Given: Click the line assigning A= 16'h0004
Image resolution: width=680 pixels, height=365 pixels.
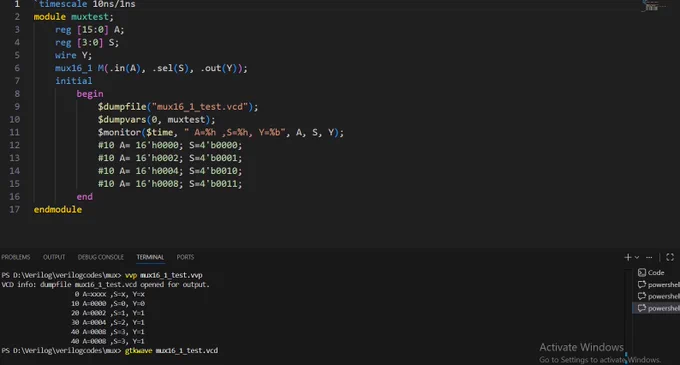Looking at the screenshot, I should 170,171.
